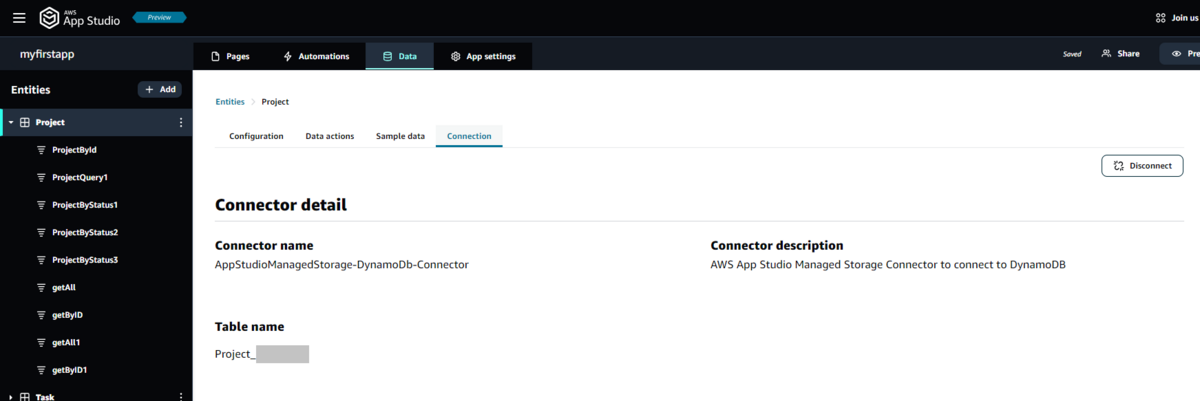The width and height of the screenshot is (1200, 401).
Task: Select the Project entity row
Action: point(96,122)
